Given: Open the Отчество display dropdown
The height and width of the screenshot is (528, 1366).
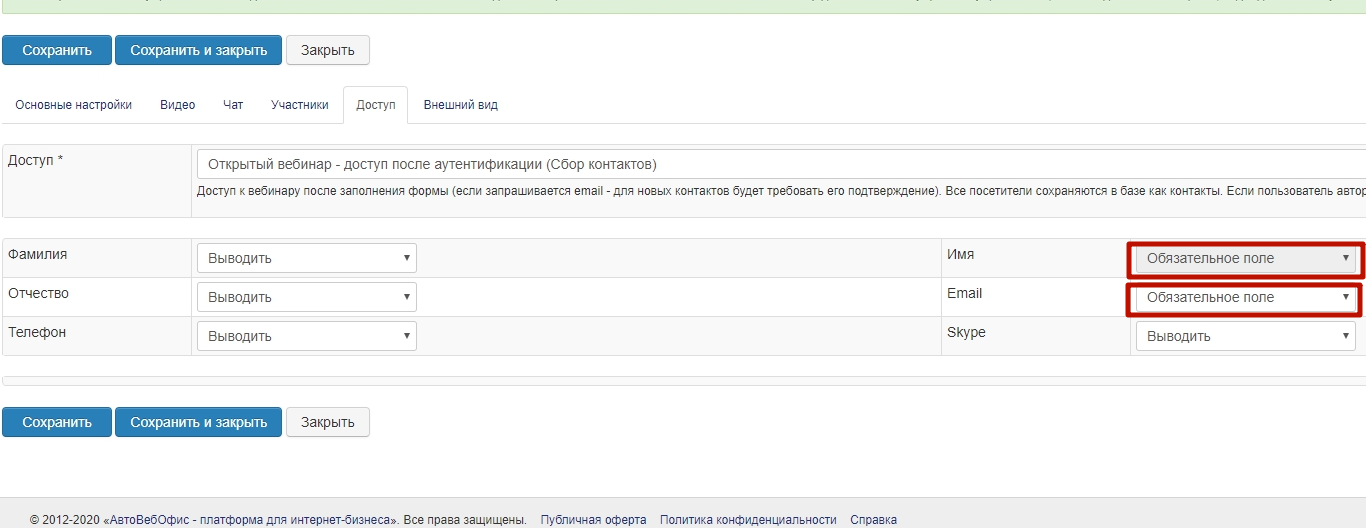Looking at the screenshot, I should pyautogui.click(x=306, y=297).
